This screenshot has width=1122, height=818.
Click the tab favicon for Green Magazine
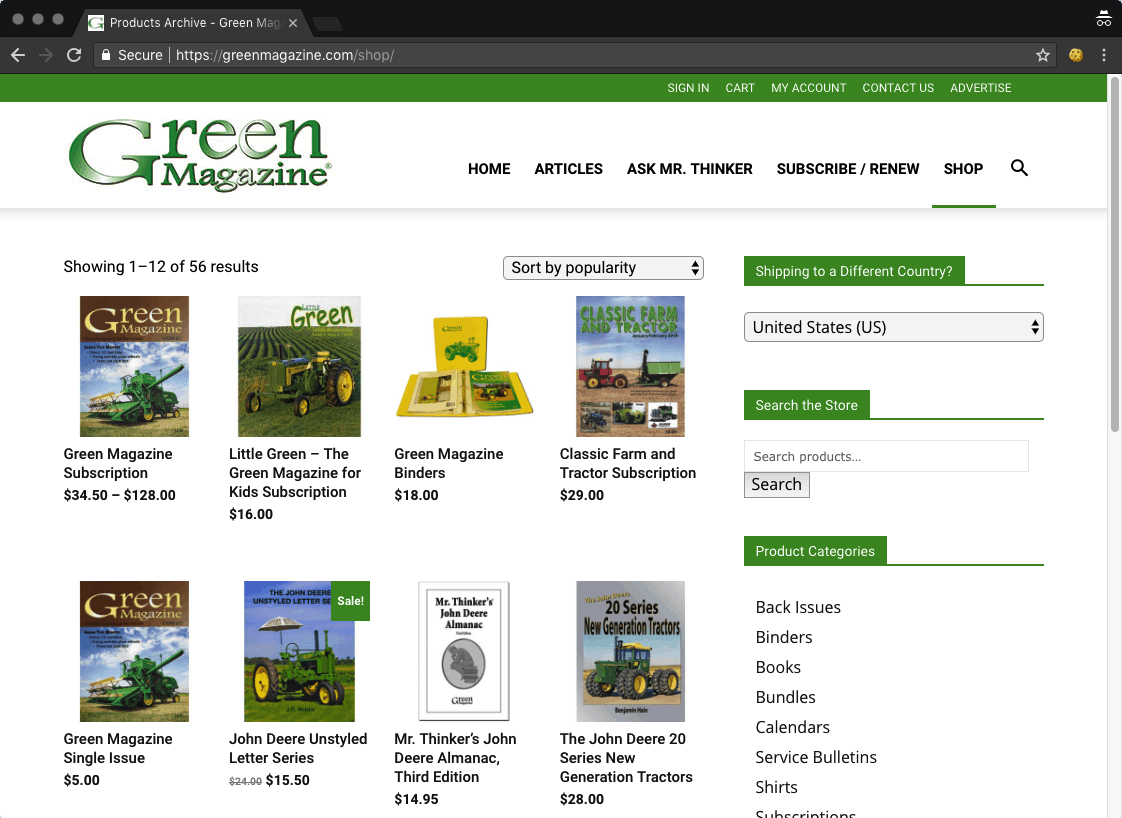click(96, 23)
